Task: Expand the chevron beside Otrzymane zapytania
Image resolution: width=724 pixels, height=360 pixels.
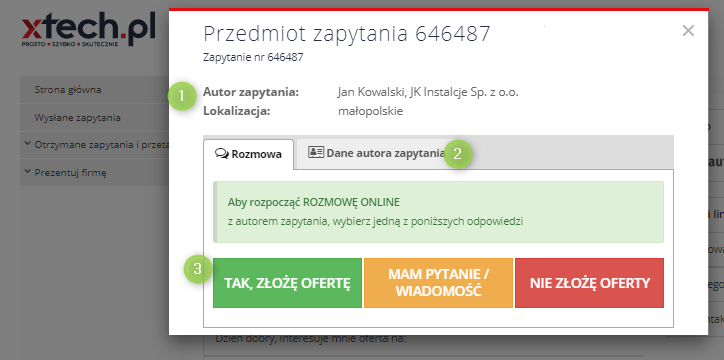Action: pos(28,144)
